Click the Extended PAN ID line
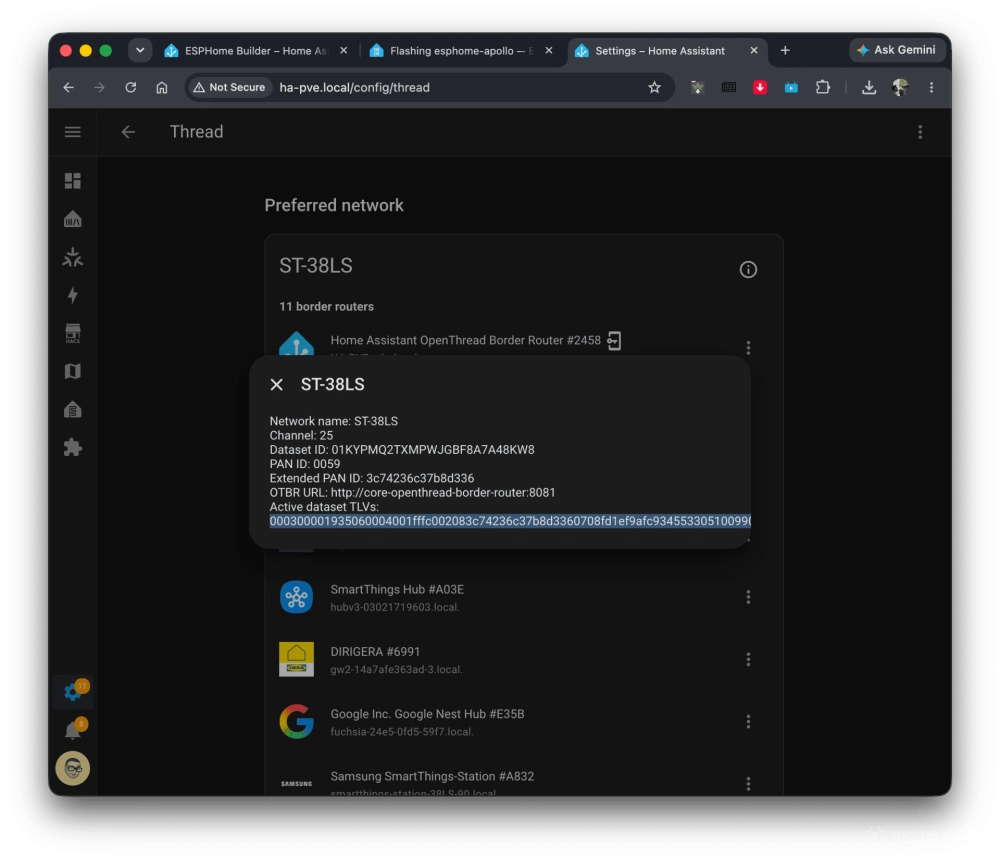 point(371,478)
